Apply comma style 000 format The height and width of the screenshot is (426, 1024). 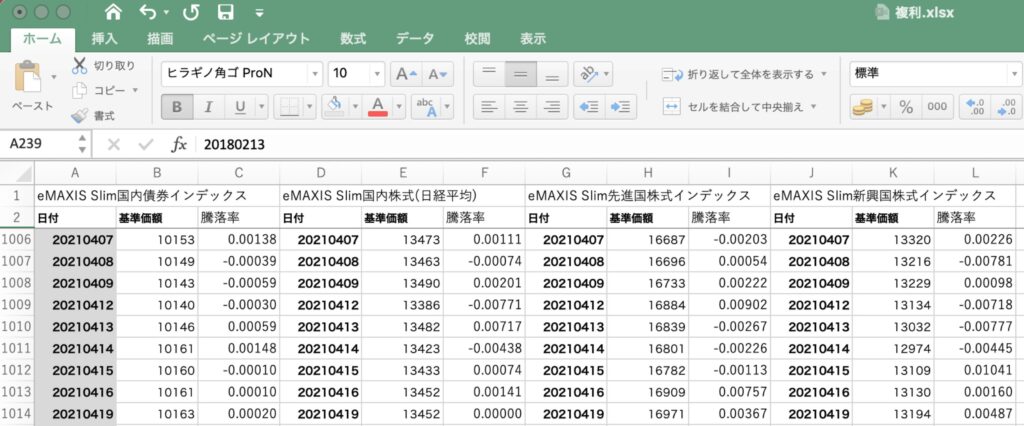(x=937, y=106)
